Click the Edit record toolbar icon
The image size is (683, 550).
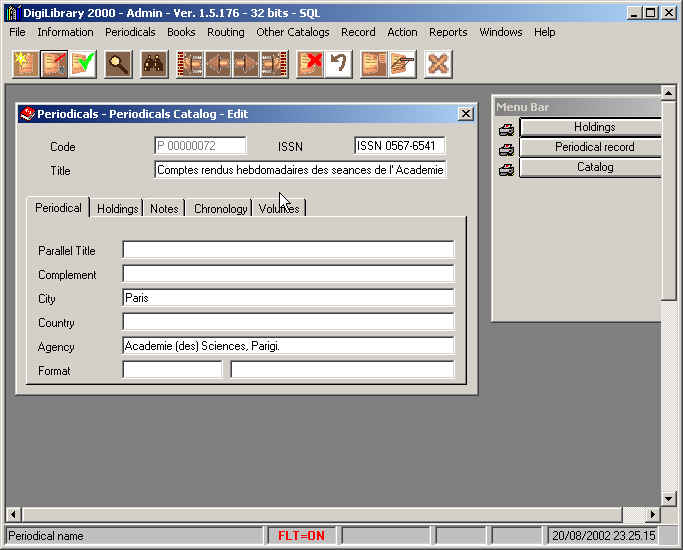point(54,64)
